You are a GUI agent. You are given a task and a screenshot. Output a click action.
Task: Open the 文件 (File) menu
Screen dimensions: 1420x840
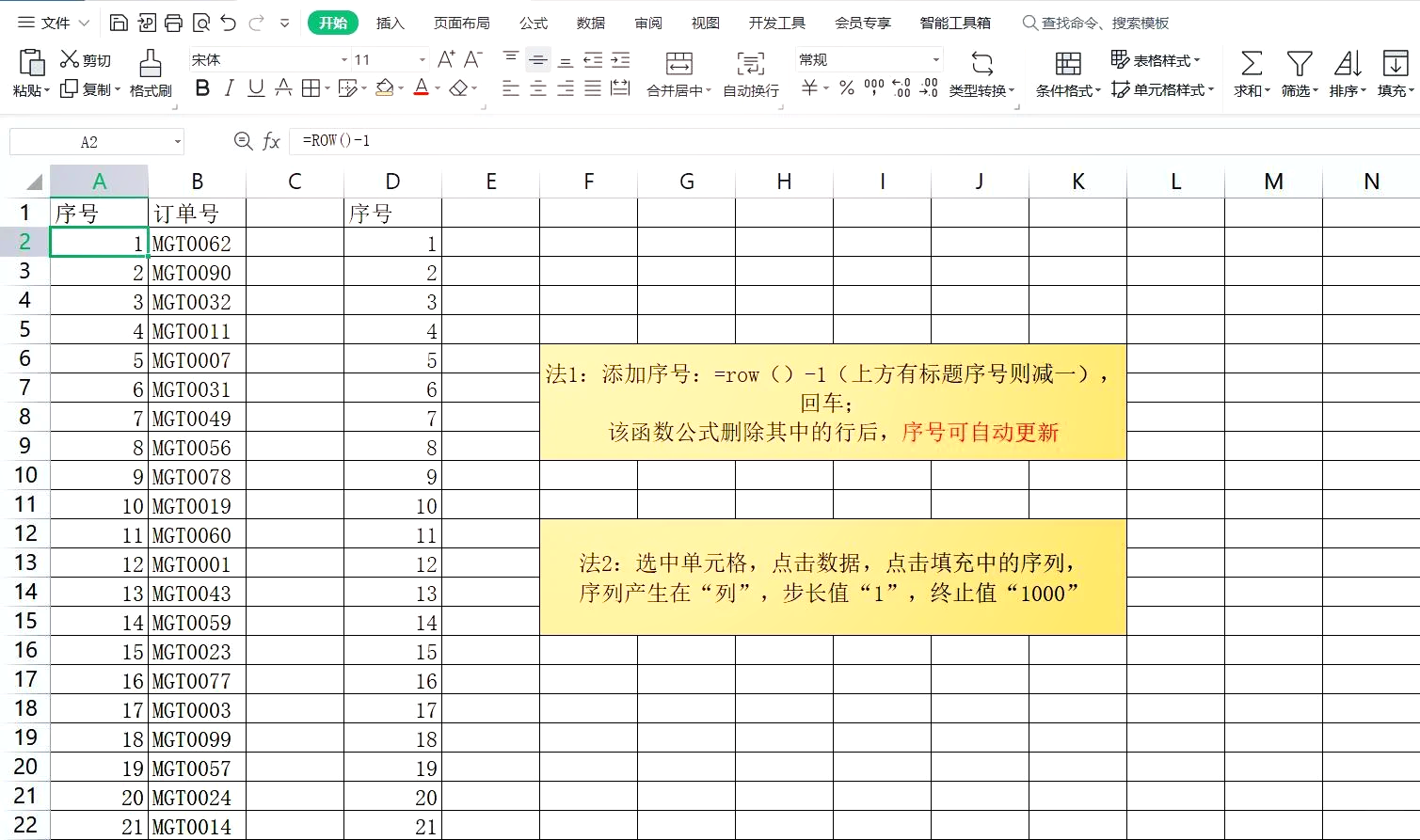click(54, 23)
